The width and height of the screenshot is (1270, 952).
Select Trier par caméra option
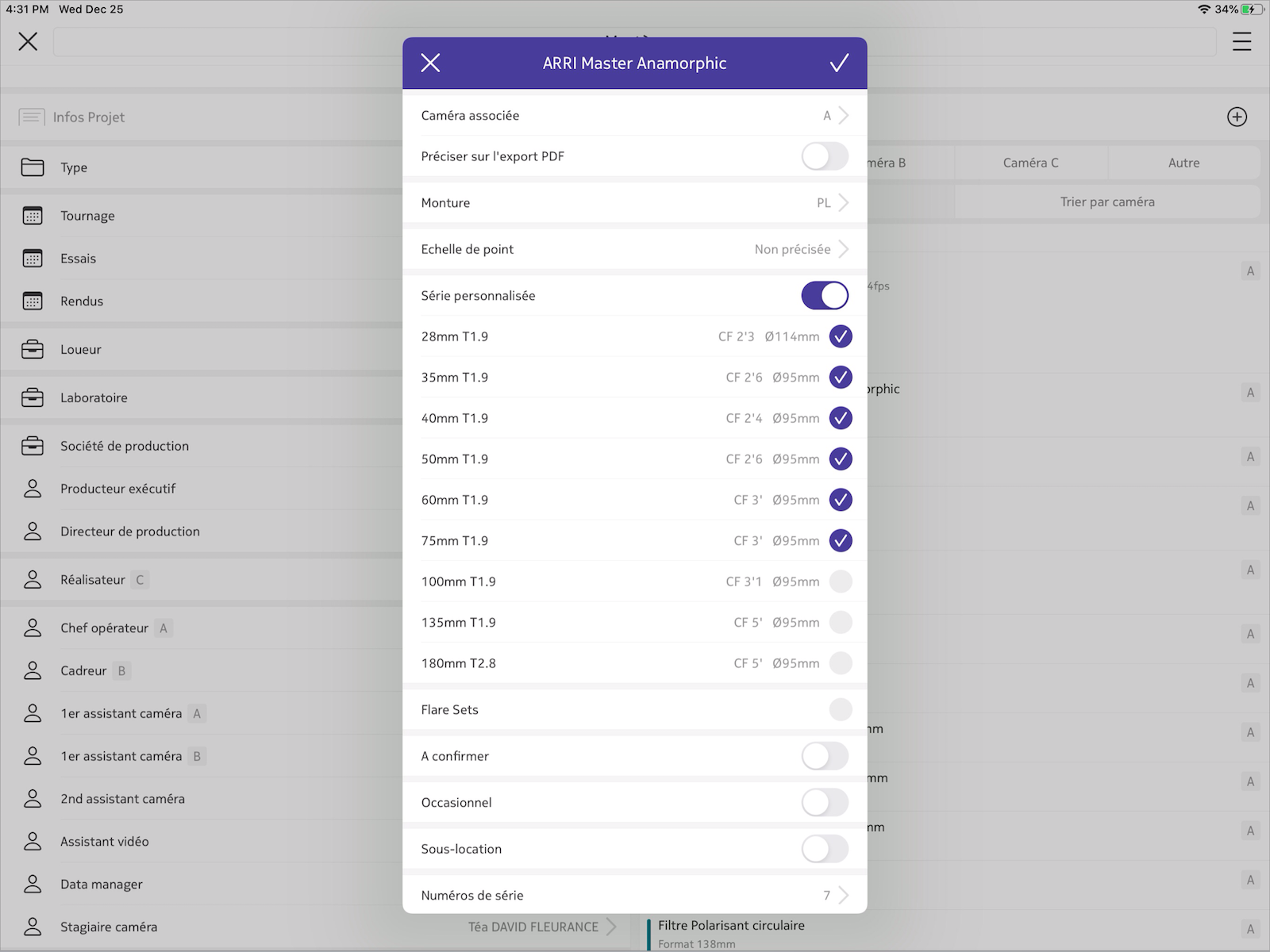coord(1107,202)
